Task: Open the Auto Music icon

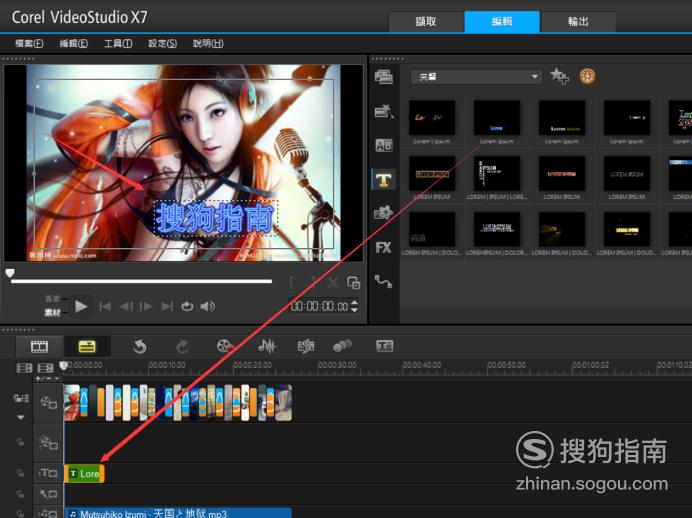Action: tap(306, 346)
